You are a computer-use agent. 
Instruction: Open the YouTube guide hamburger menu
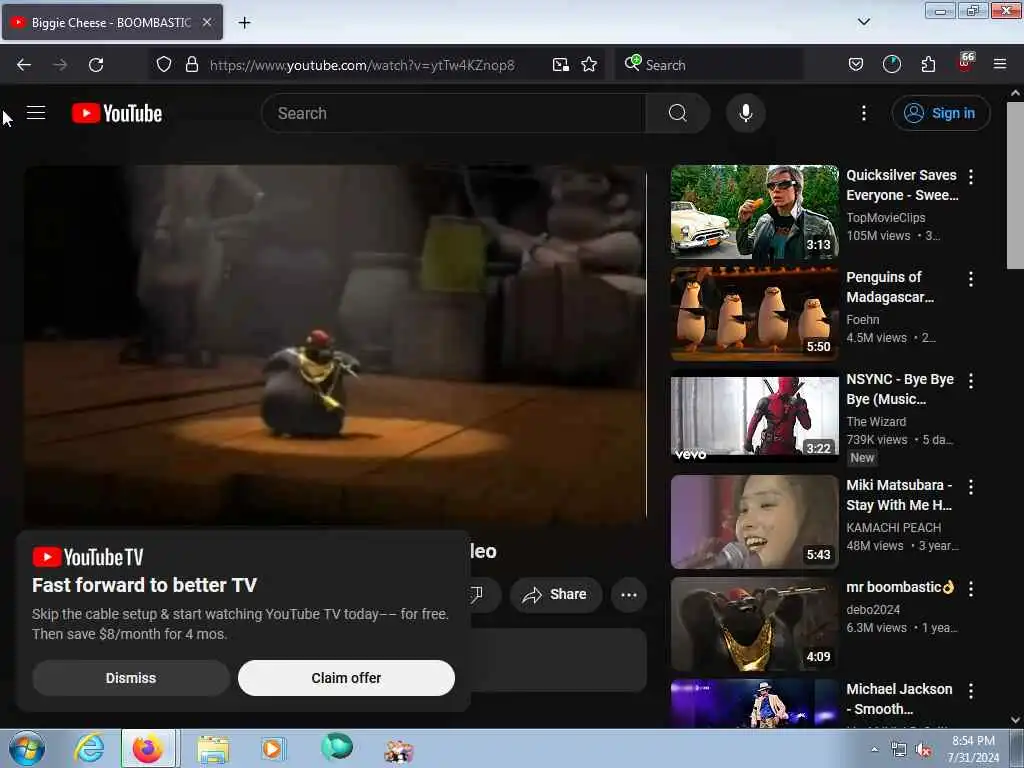(x=36, y=113)
